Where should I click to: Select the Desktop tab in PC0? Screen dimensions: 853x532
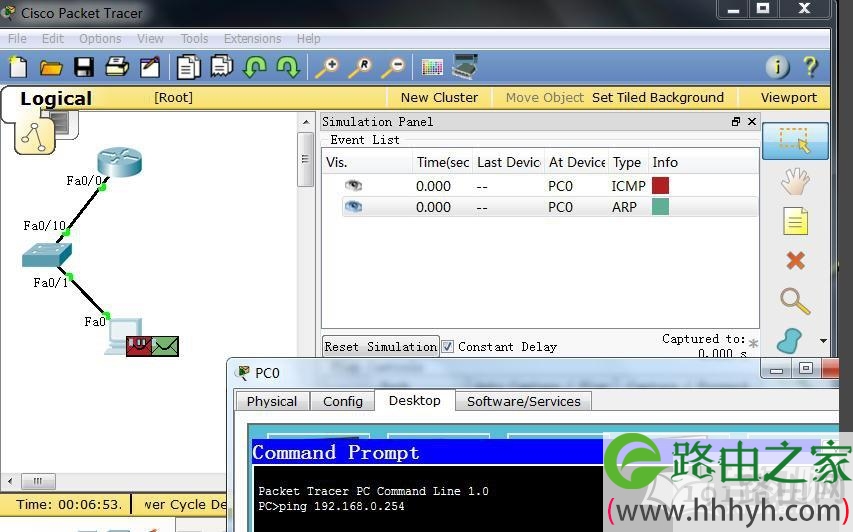coord(415,400)
